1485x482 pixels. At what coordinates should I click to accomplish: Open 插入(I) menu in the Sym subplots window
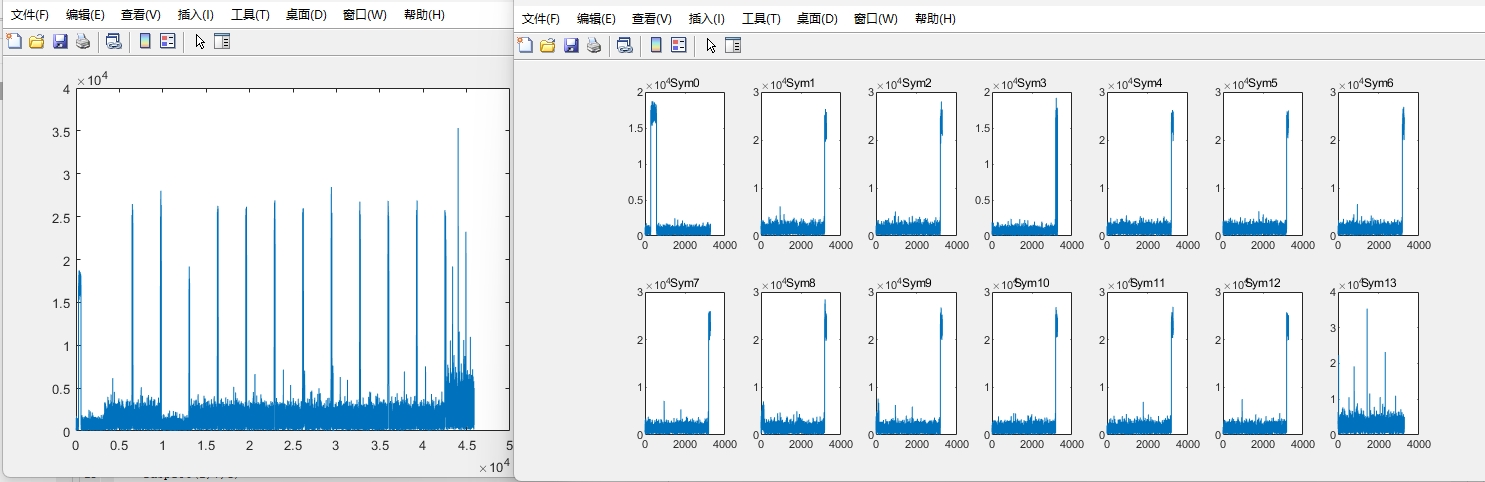click(x=706, y=19)
